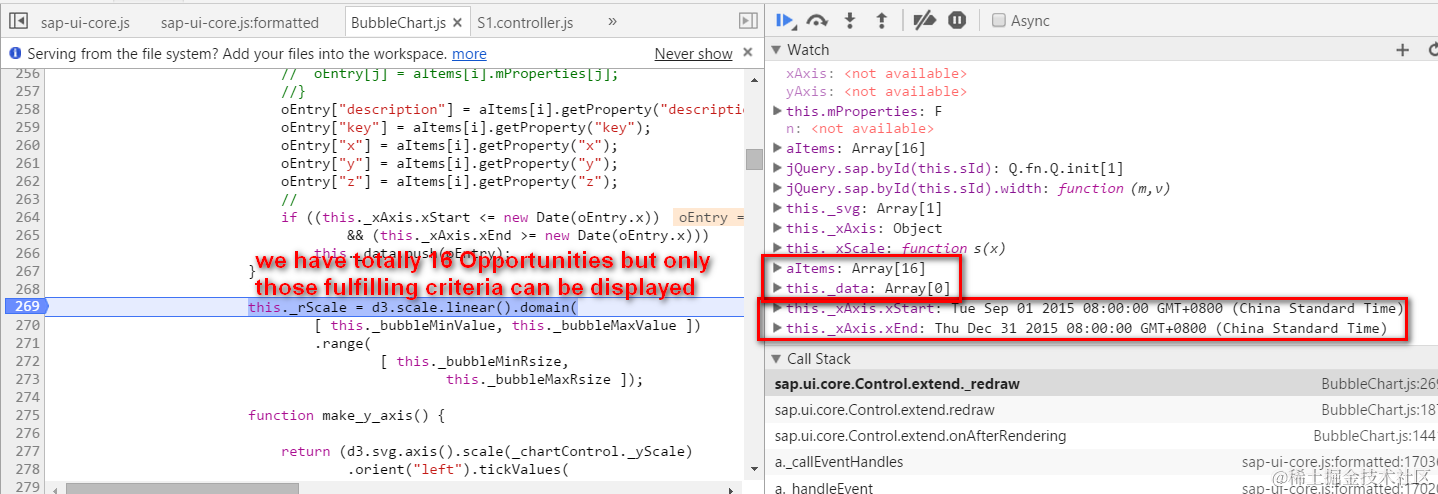Click the 'Never show' link
This screenshot has height=494, width=1438.
point(693,54)
